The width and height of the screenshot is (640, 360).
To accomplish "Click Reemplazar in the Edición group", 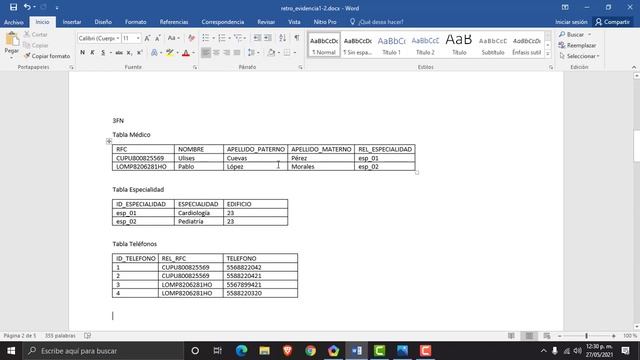I will [578, 45].
